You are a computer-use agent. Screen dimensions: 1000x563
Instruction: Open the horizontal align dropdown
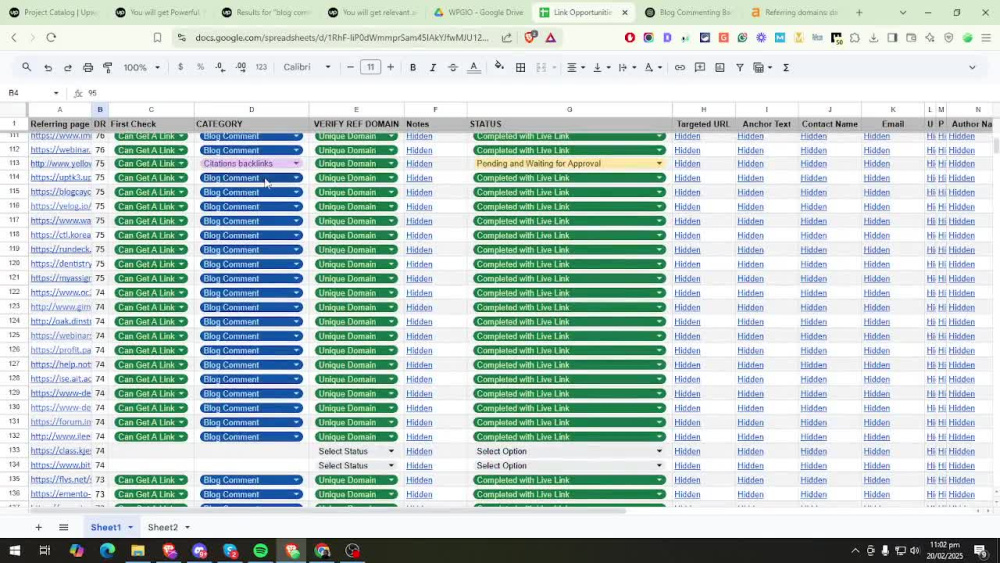[x=576, y=67]
